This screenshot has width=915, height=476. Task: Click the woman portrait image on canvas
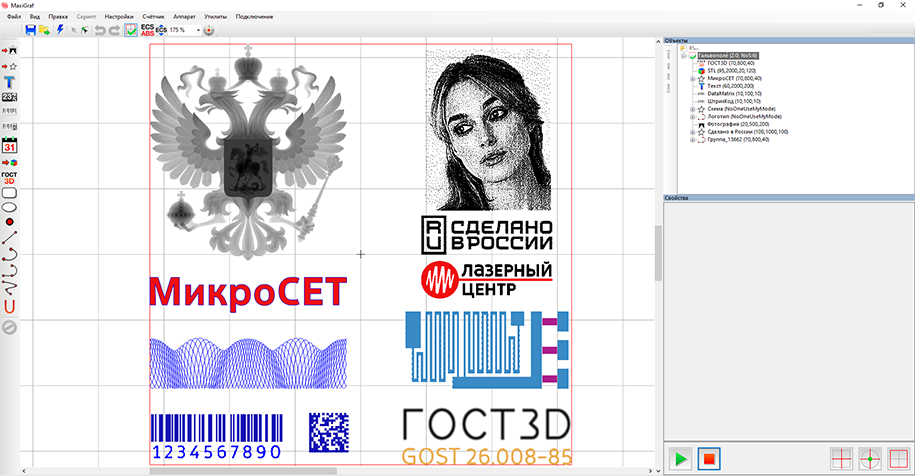point(488,130)
